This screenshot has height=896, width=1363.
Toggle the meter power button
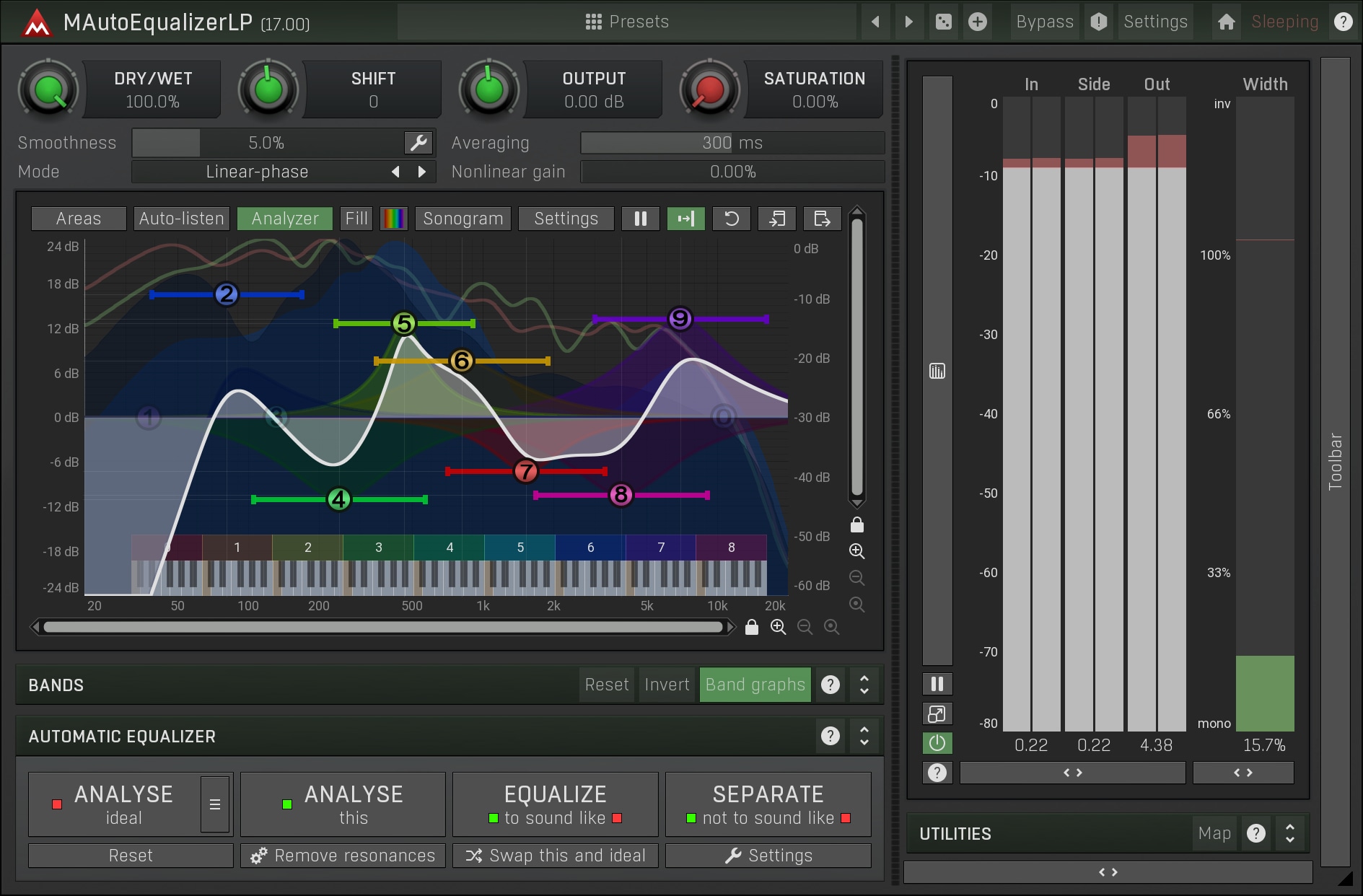[x=937, y=743]
